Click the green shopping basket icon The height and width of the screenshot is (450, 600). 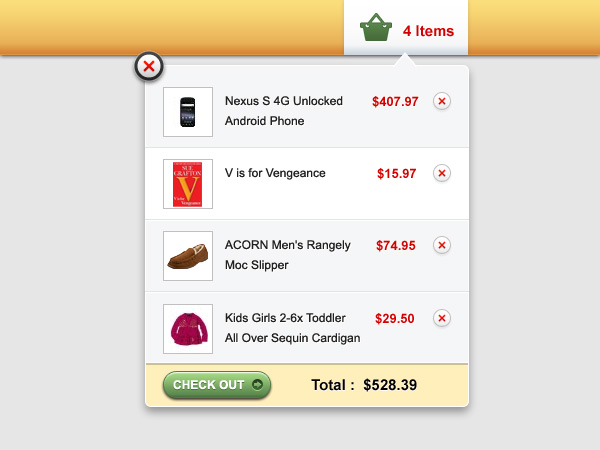pyautogui.click(x=376, y=28)
